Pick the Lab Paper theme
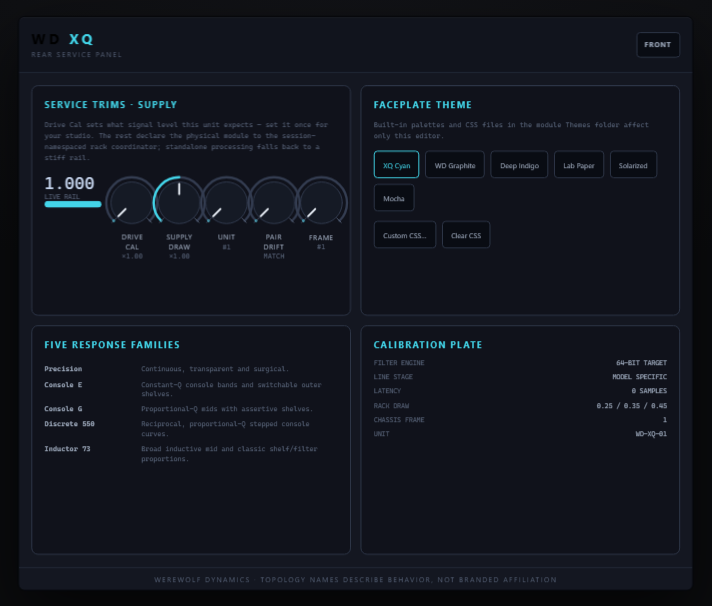 tap(578, 164)
